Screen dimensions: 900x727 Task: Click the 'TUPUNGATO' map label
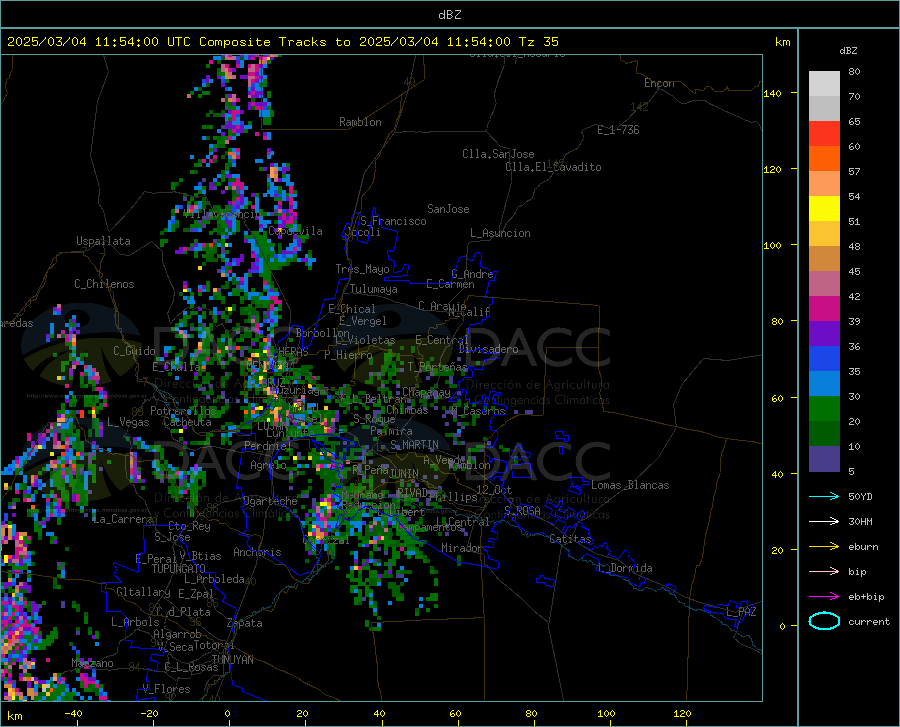click(179, 569)
